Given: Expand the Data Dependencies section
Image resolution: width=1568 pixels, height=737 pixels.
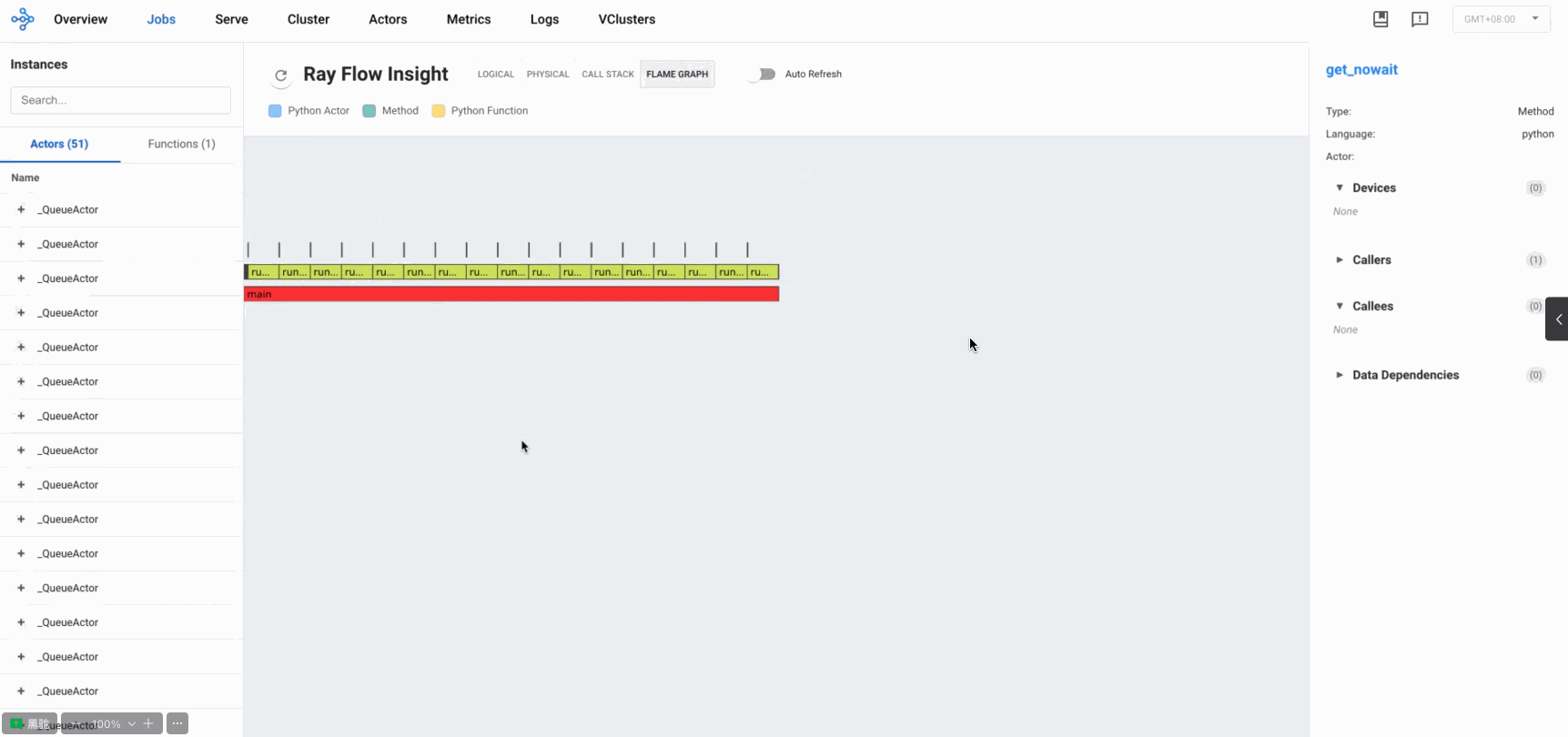Looking at the screenshot, I should pos(1340,375).
